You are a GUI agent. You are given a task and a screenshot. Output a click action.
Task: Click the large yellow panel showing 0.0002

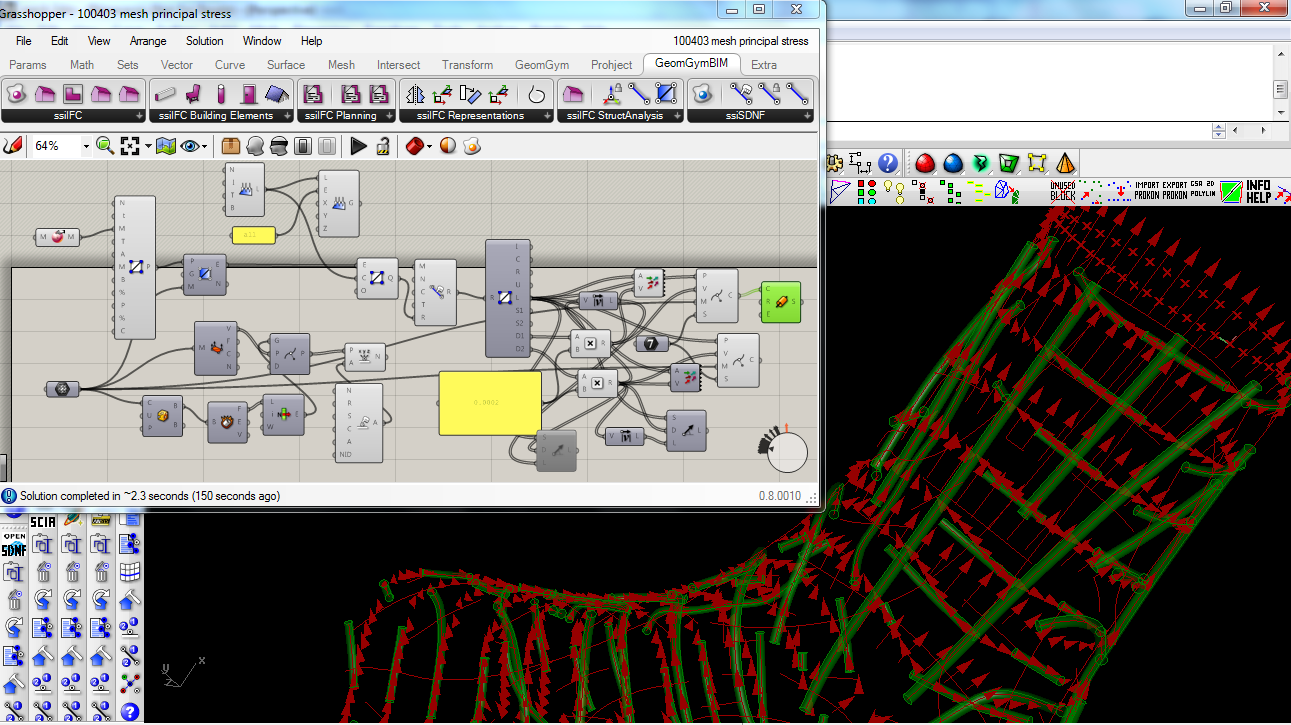pos(490,403)
